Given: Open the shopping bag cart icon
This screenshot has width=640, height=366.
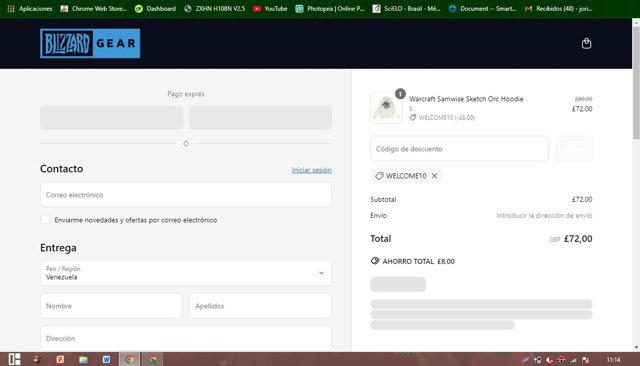Looking at the screenshot, I should coord(586,43).
